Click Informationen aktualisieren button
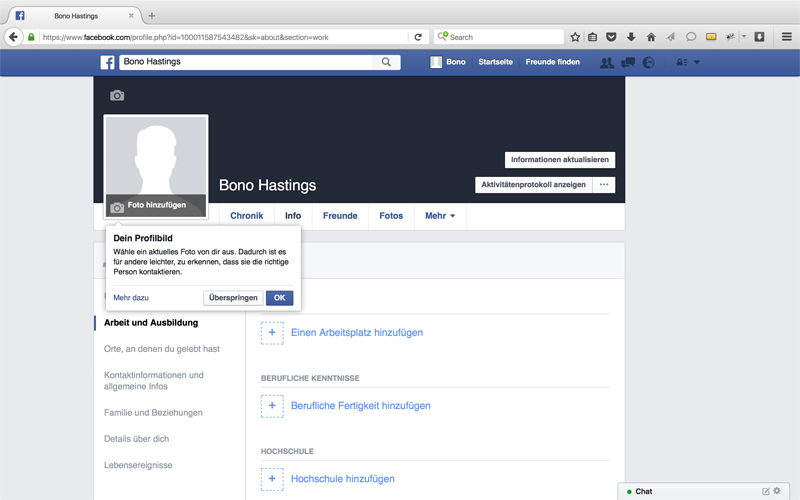Viewport: 800px width, 500px height. (x=560, y=160)
